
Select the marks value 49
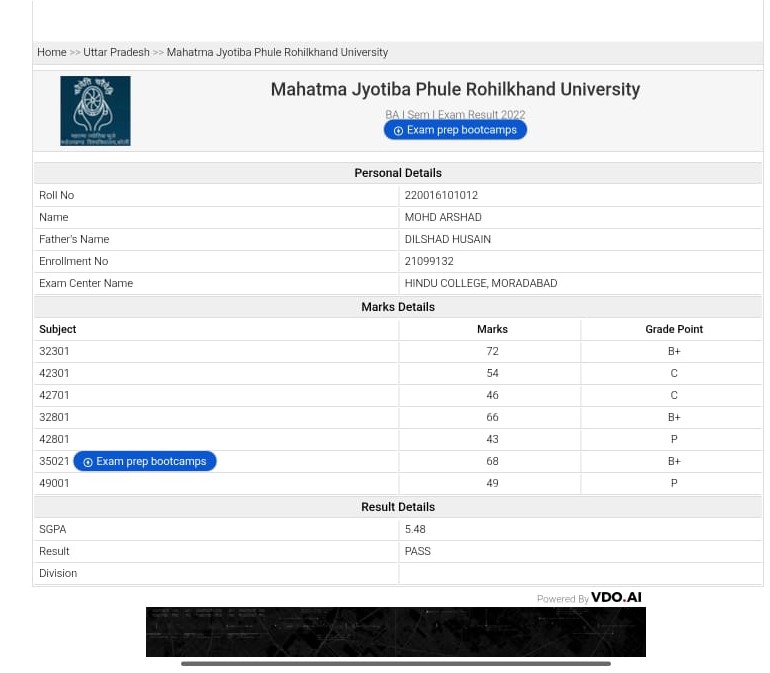tap(492, 483)
